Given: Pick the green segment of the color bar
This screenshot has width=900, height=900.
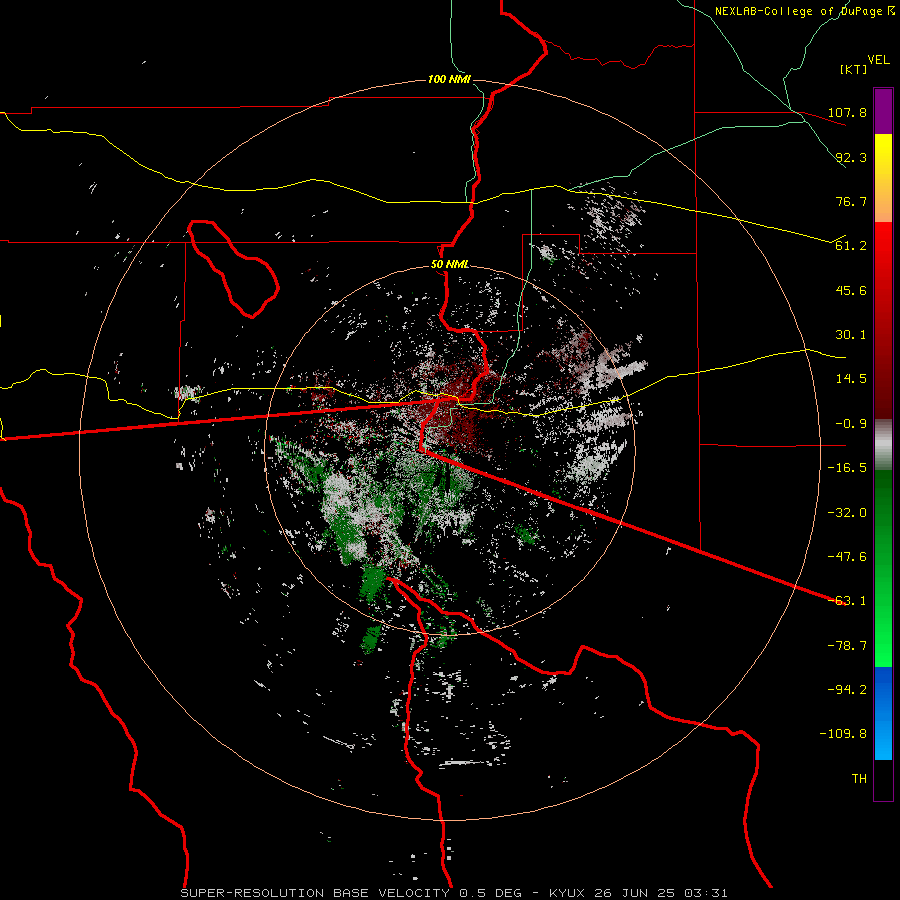Looking at the screenshot, I should click(x=883, y=568).
